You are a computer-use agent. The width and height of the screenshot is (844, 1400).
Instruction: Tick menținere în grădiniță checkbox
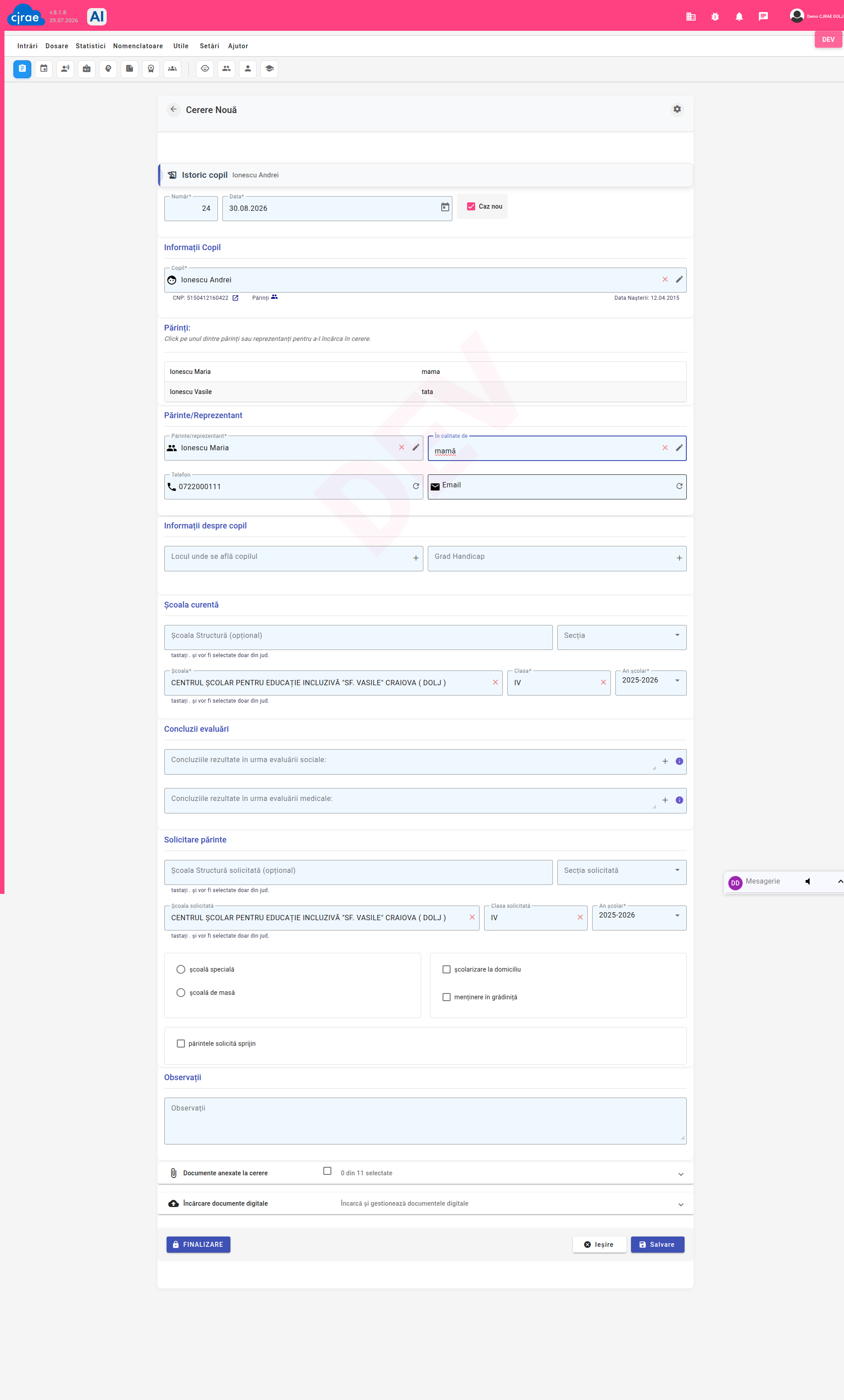[x=447, y=997]
